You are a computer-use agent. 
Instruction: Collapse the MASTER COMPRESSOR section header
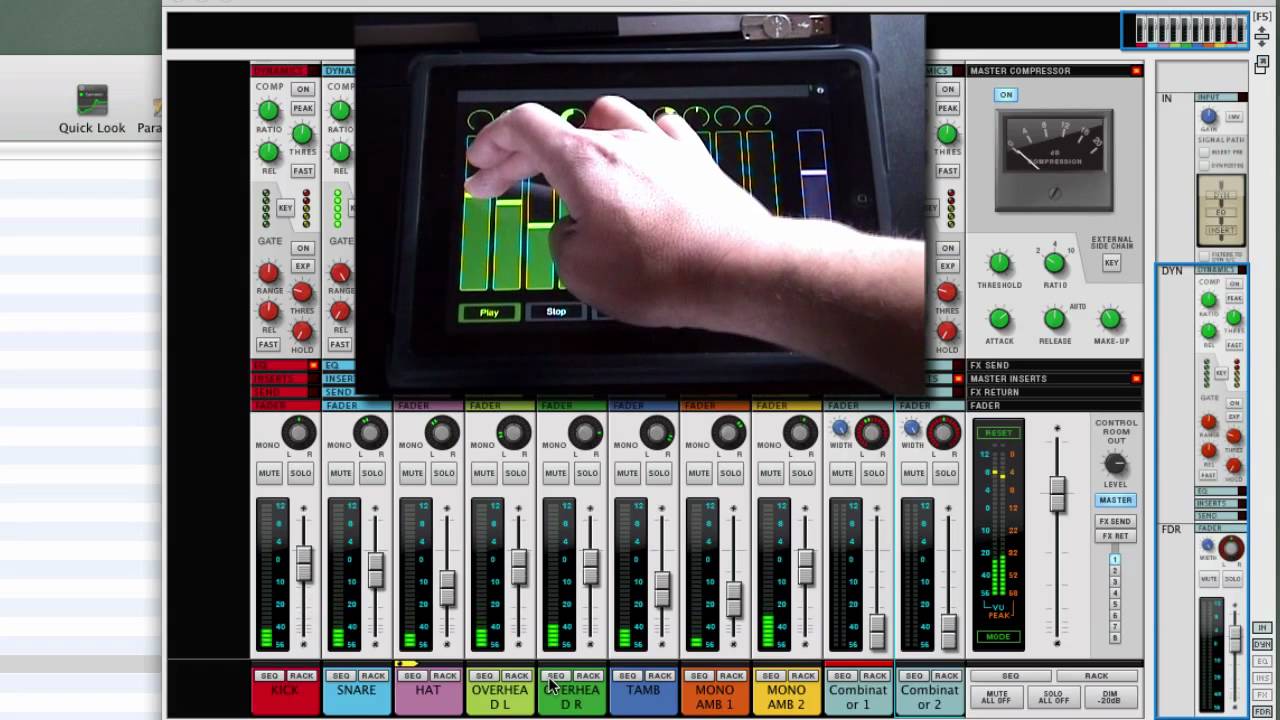coord(1054,71)
